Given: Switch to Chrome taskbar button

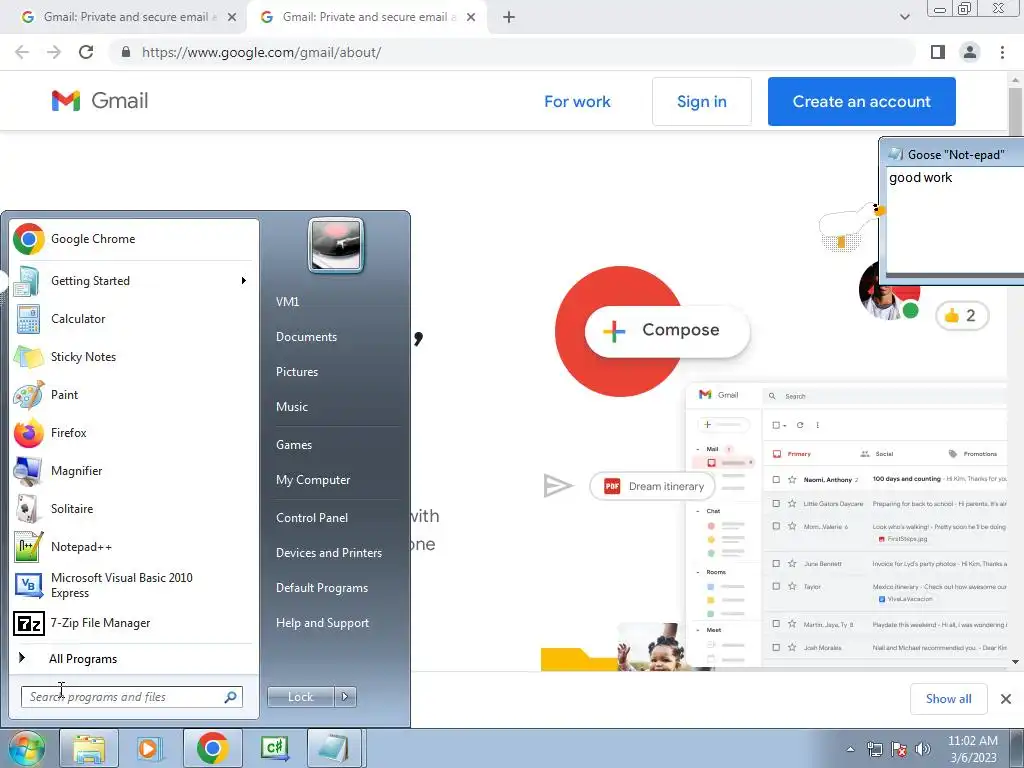Looking at the screenshot, I should click(212, 748).
